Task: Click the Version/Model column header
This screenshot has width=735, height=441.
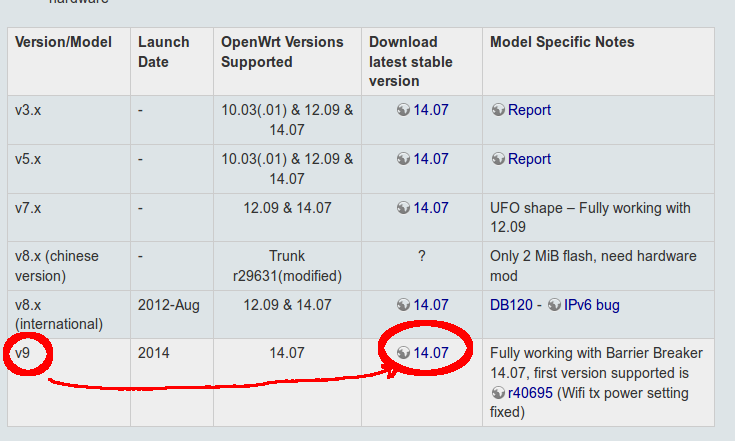Action: (x=60, y=42)
